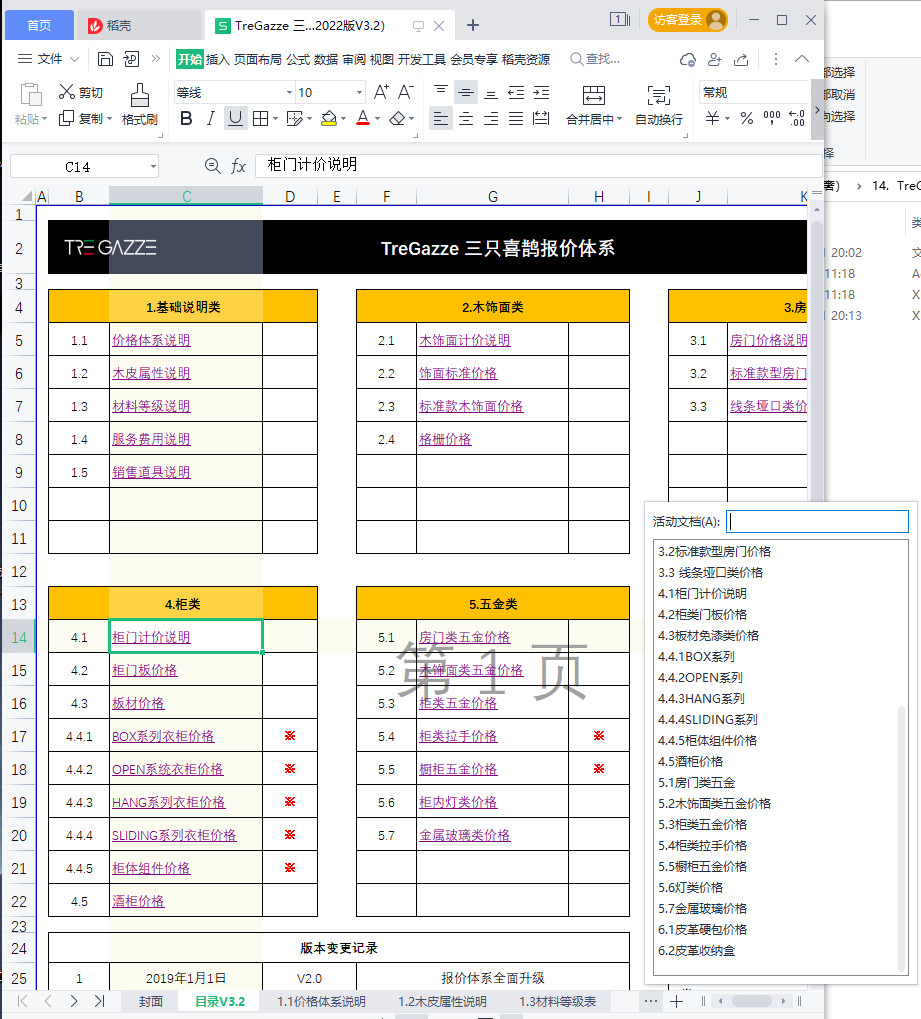Follow the 房门类五金价格 link
This screenshot has width=921, height=1019.
pyautogui.click(x=465, y=638)
